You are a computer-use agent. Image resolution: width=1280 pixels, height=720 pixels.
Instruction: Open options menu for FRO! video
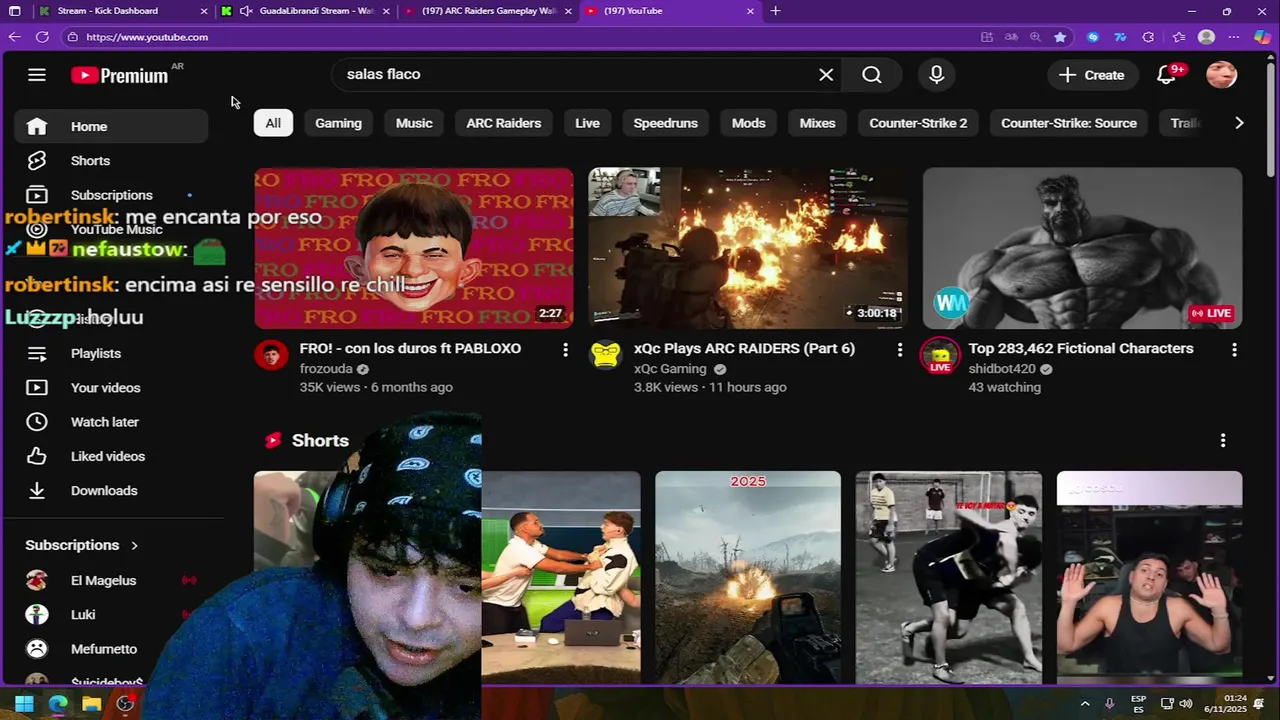point(565,350)
